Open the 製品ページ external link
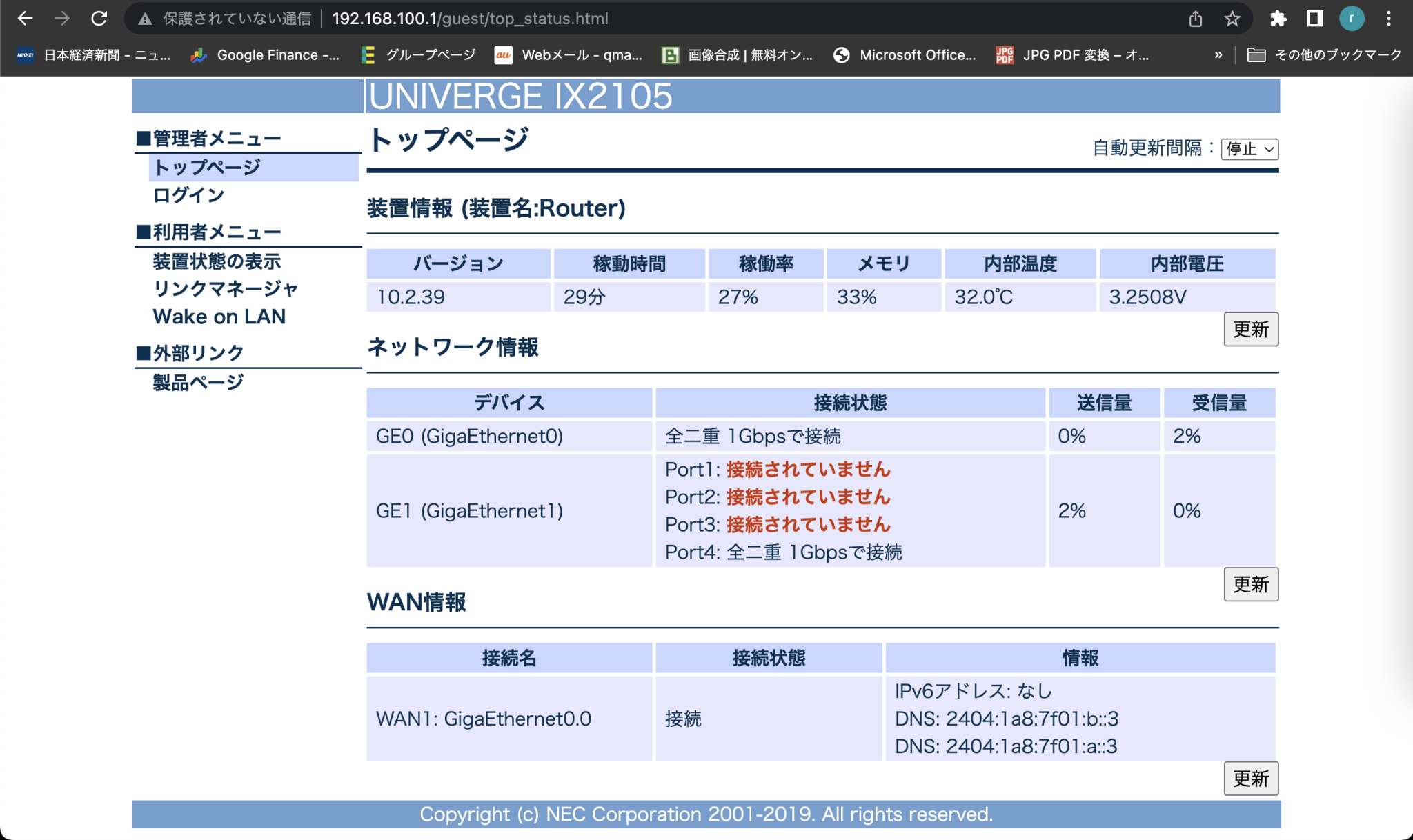1413x840 pixels. [197, 380]
